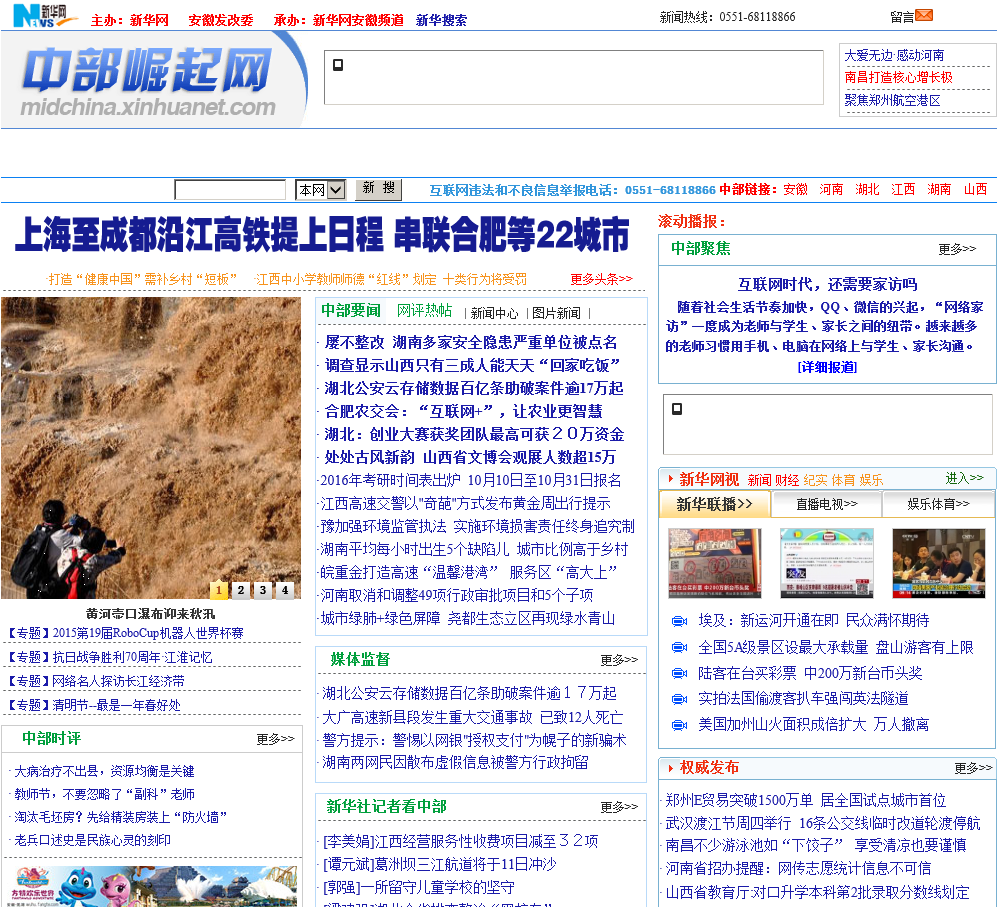Select slide number 4 on photo carousel
Viewport: 998px width, 907px height.
[285, 590]
